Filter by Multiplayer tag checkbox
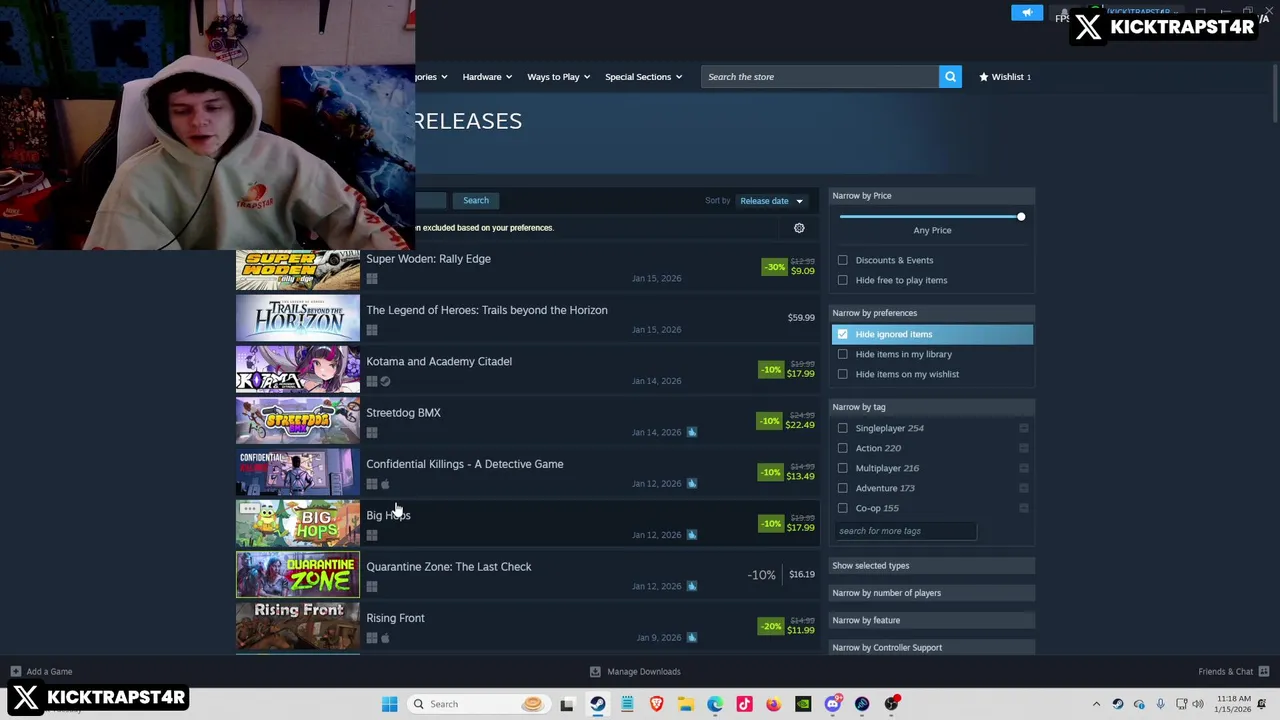This screenshot has width=1280, height=720. [842, 468]
